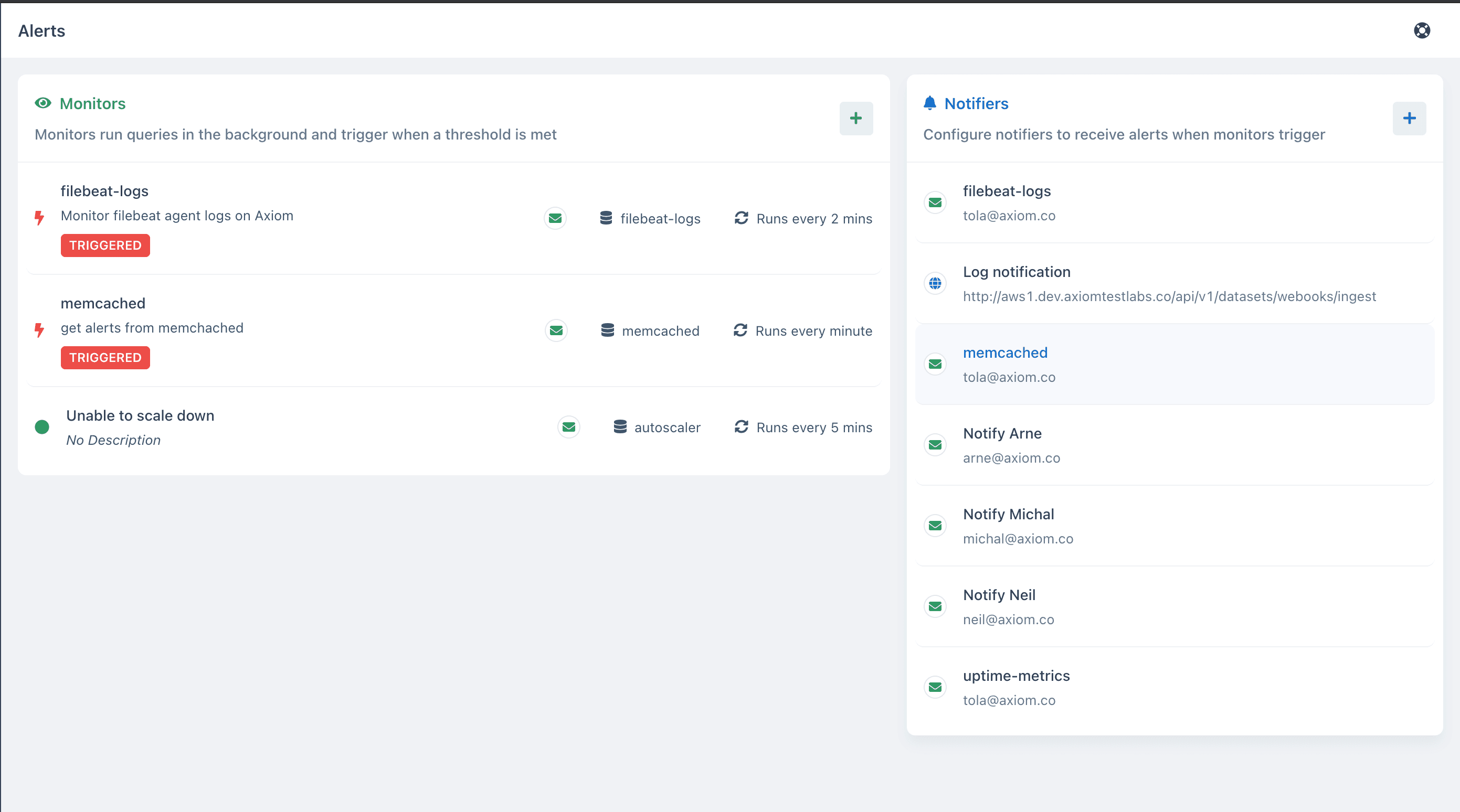Screen dimensions: 1460x812
Task: Click the filebeat-logs dataset database icon
Action: [x=606, y=218]
